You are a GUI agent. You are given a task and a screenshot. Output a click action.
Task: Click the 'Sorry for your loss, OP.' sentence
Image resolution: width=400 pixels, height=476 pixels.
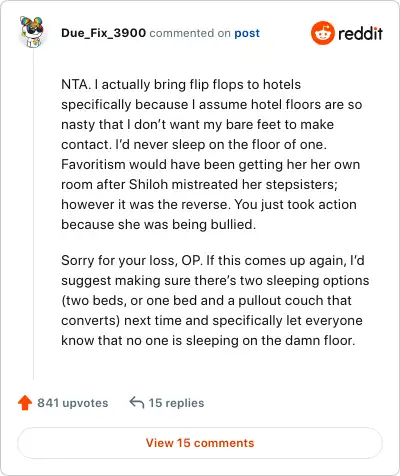132,260
